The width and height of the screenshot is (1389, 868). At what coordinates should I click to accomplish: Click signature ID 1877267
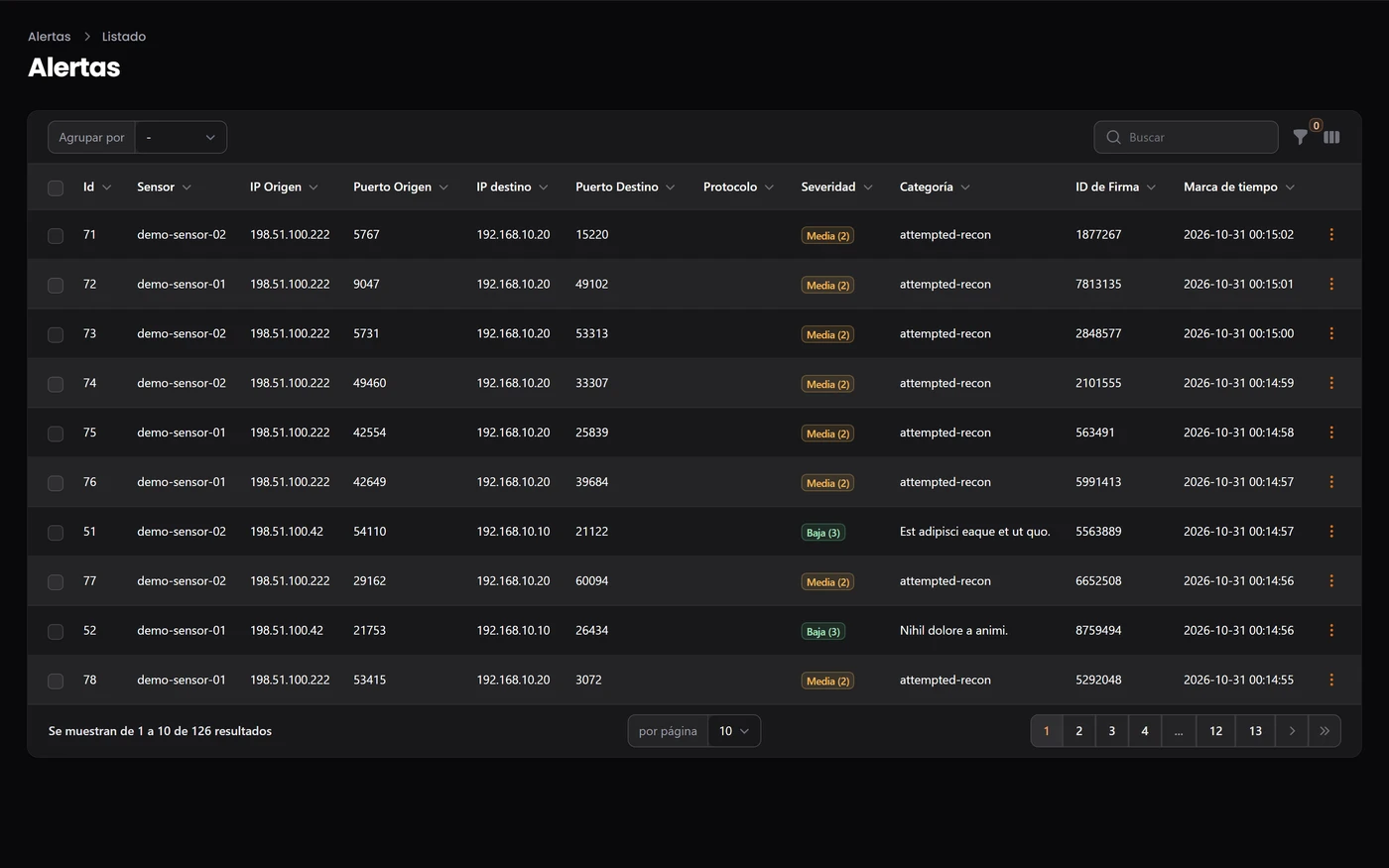1098,235
